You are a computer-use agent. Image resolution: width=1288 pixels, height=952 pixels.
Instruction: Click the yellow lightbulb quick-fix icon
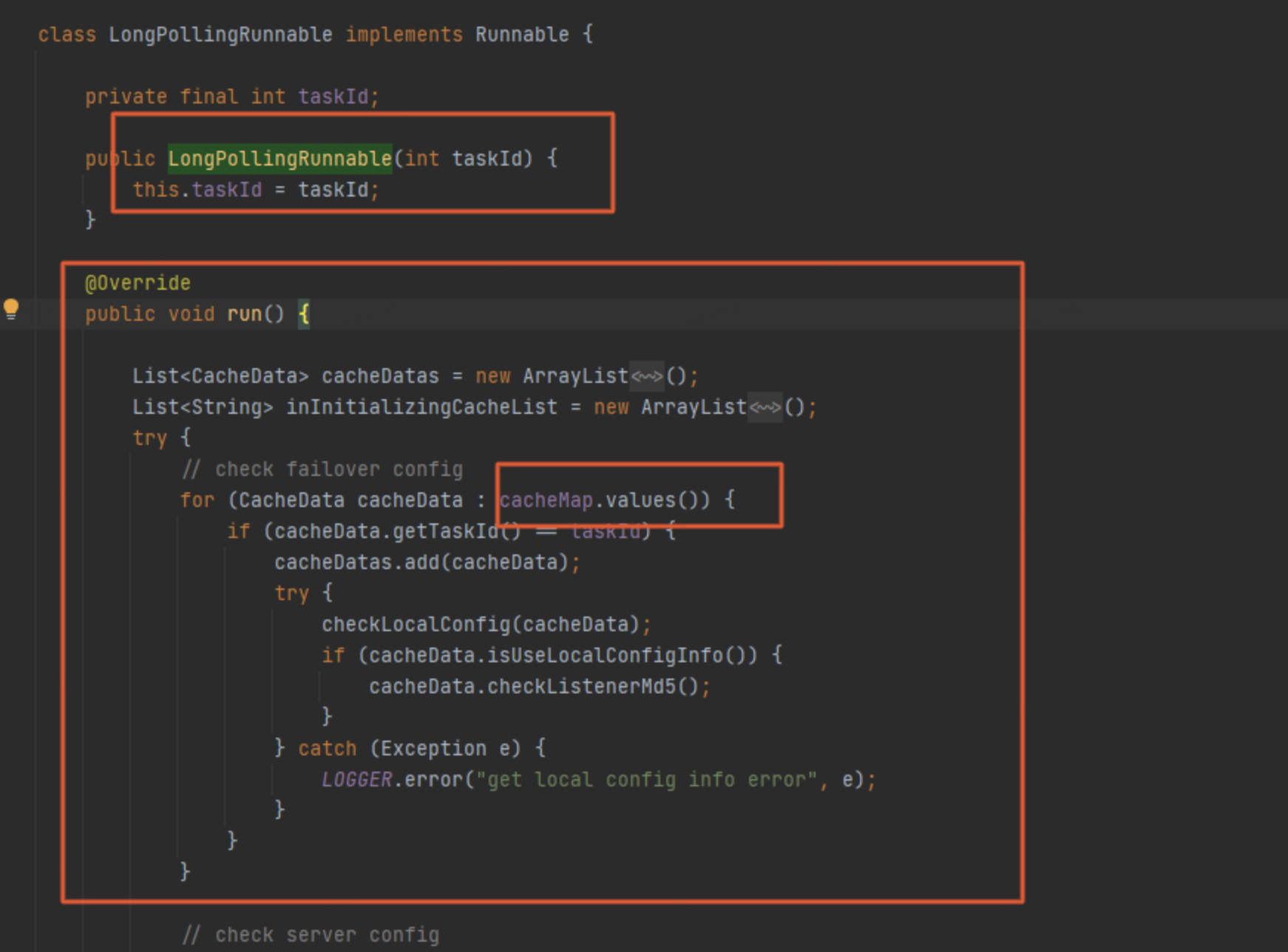pos(11,309)
